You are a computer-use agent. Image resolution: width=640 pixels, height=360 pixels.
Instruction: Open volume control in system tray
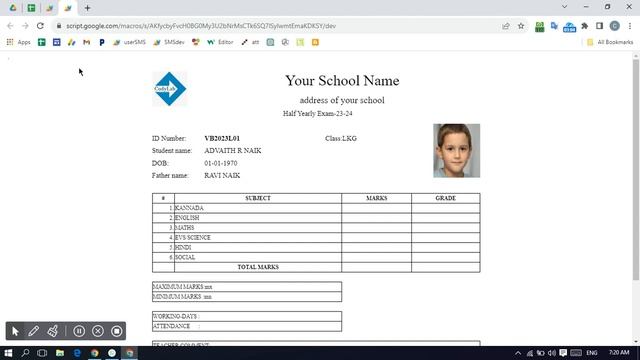pyautogui.click(x=552, y=353)
